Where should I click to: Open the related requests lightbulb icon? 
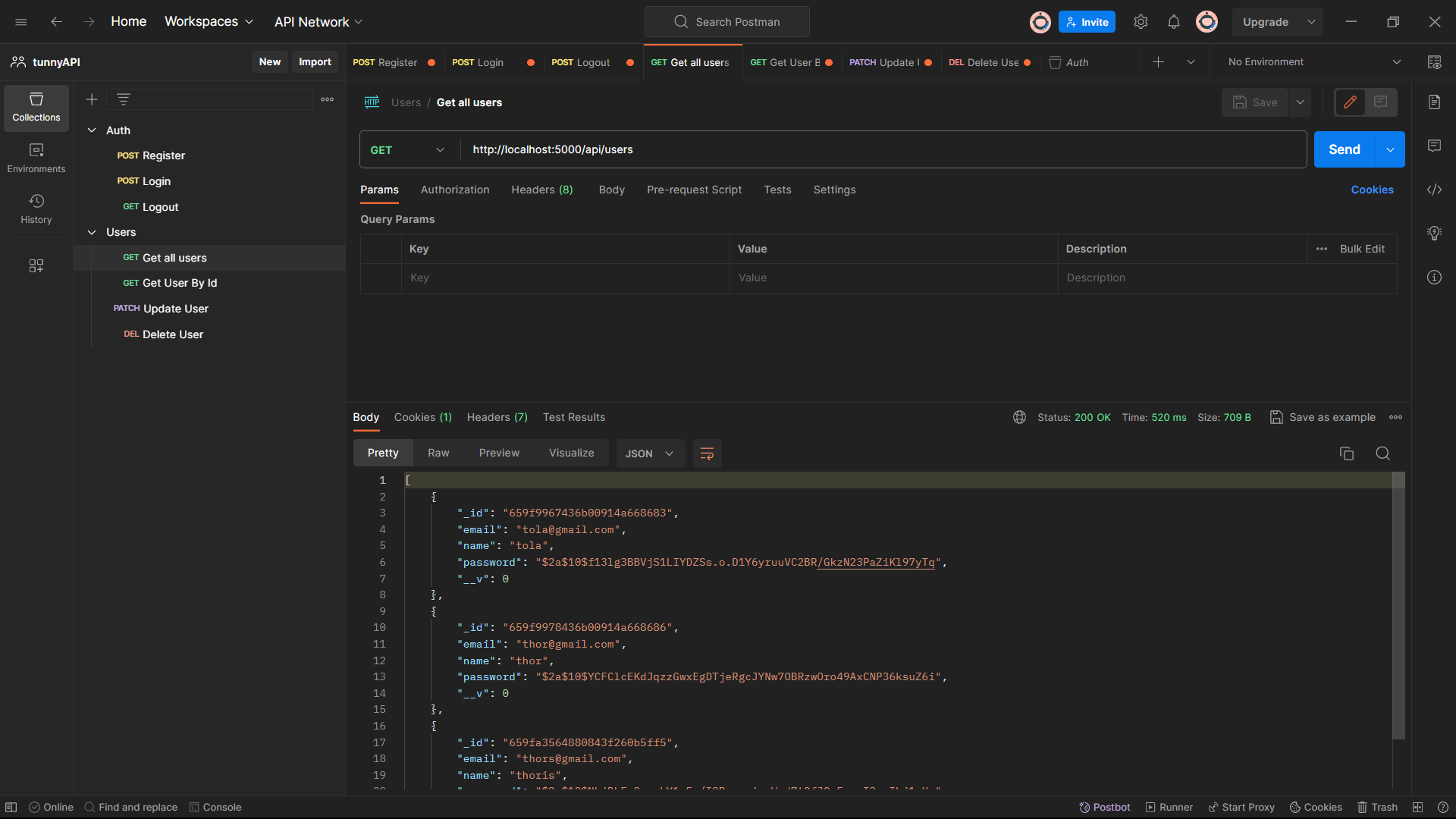click(1434, 234)
